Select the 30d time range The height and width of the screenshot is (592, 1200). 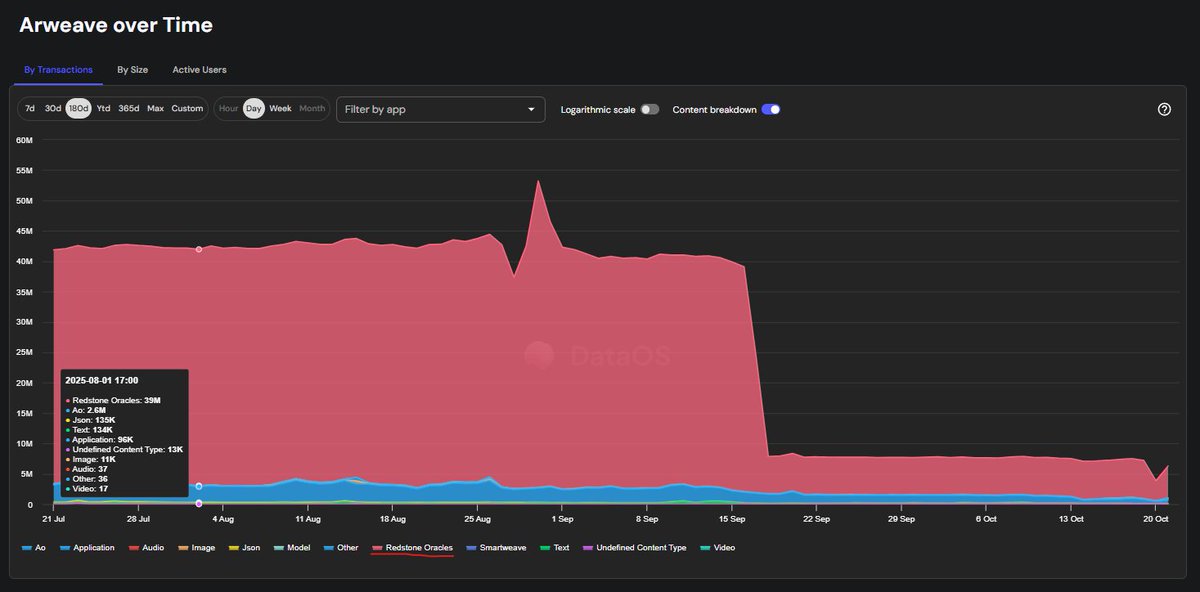click(x=53, y=108)
